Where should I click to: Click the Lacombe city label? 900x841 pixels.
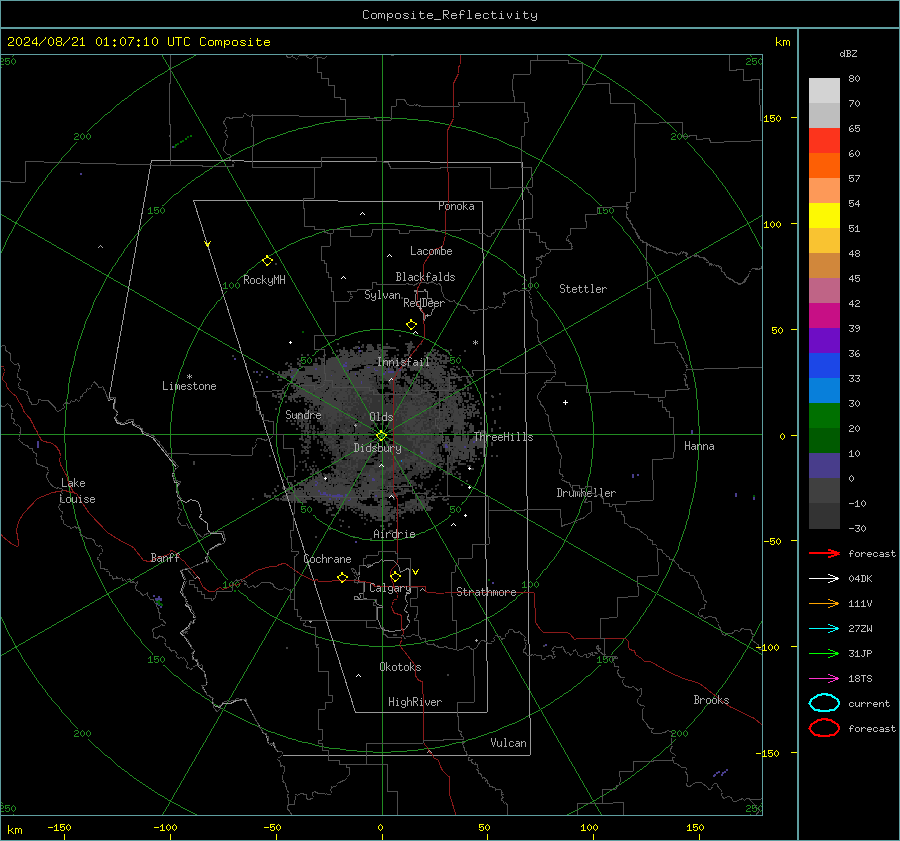click(x=431, y=251)
